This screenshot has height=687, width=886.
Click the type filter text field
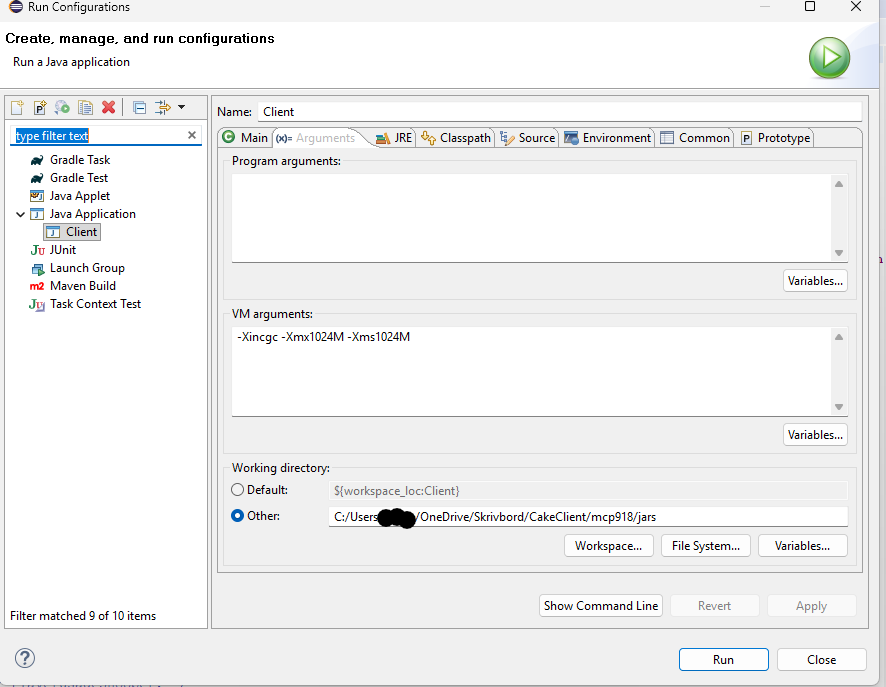98,136
